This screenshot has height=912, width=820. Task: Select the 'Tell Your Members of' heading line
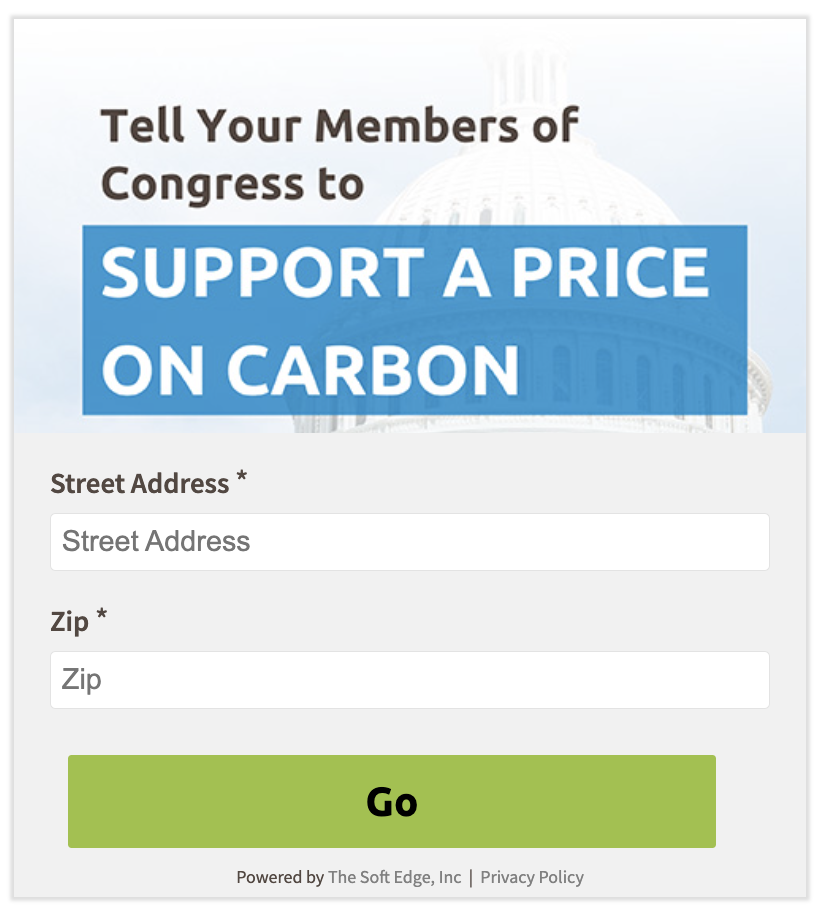[340, 124]
